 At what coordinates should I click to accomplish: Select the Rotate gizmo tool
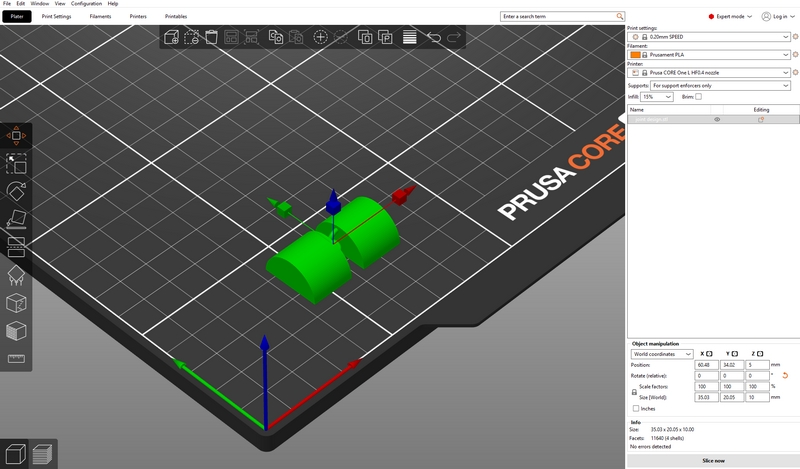click(x=16, y=191)
